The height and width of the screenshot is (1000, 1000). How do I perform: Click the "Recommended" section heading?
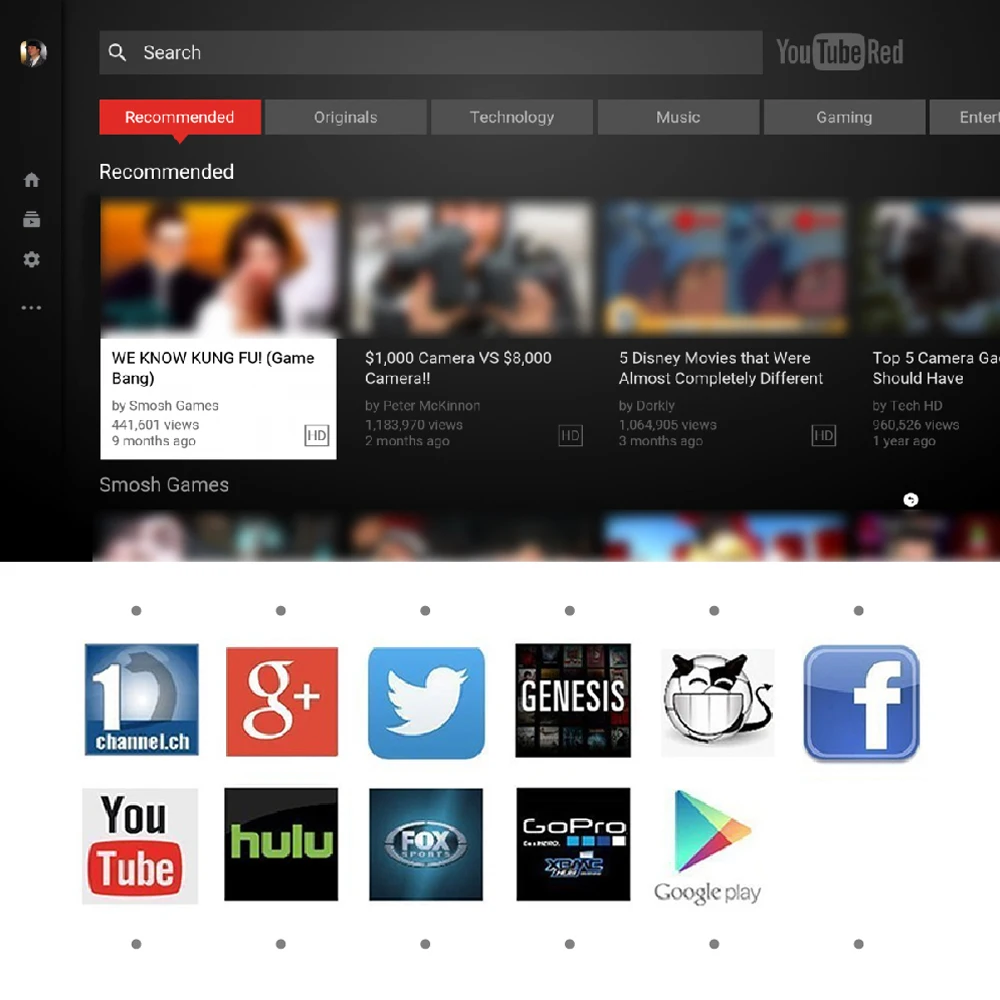166,172
